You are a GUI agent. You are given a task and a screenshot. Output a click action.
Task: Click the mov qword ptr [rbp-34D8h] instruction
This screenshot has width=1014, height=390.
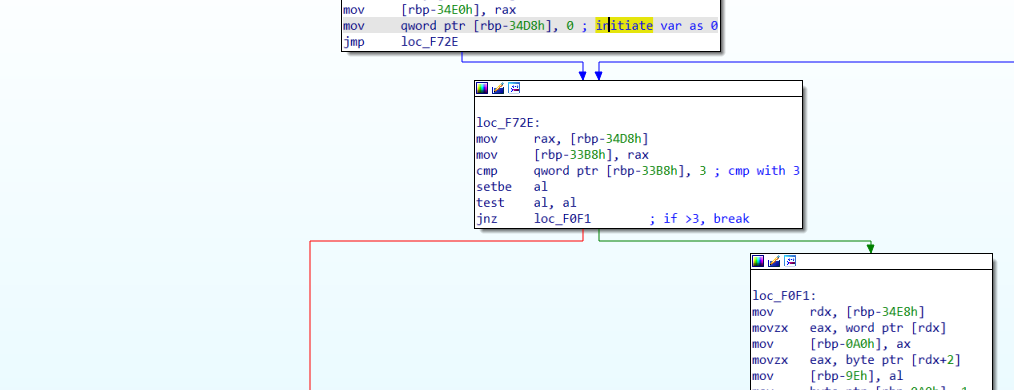(x=457, y=26)
